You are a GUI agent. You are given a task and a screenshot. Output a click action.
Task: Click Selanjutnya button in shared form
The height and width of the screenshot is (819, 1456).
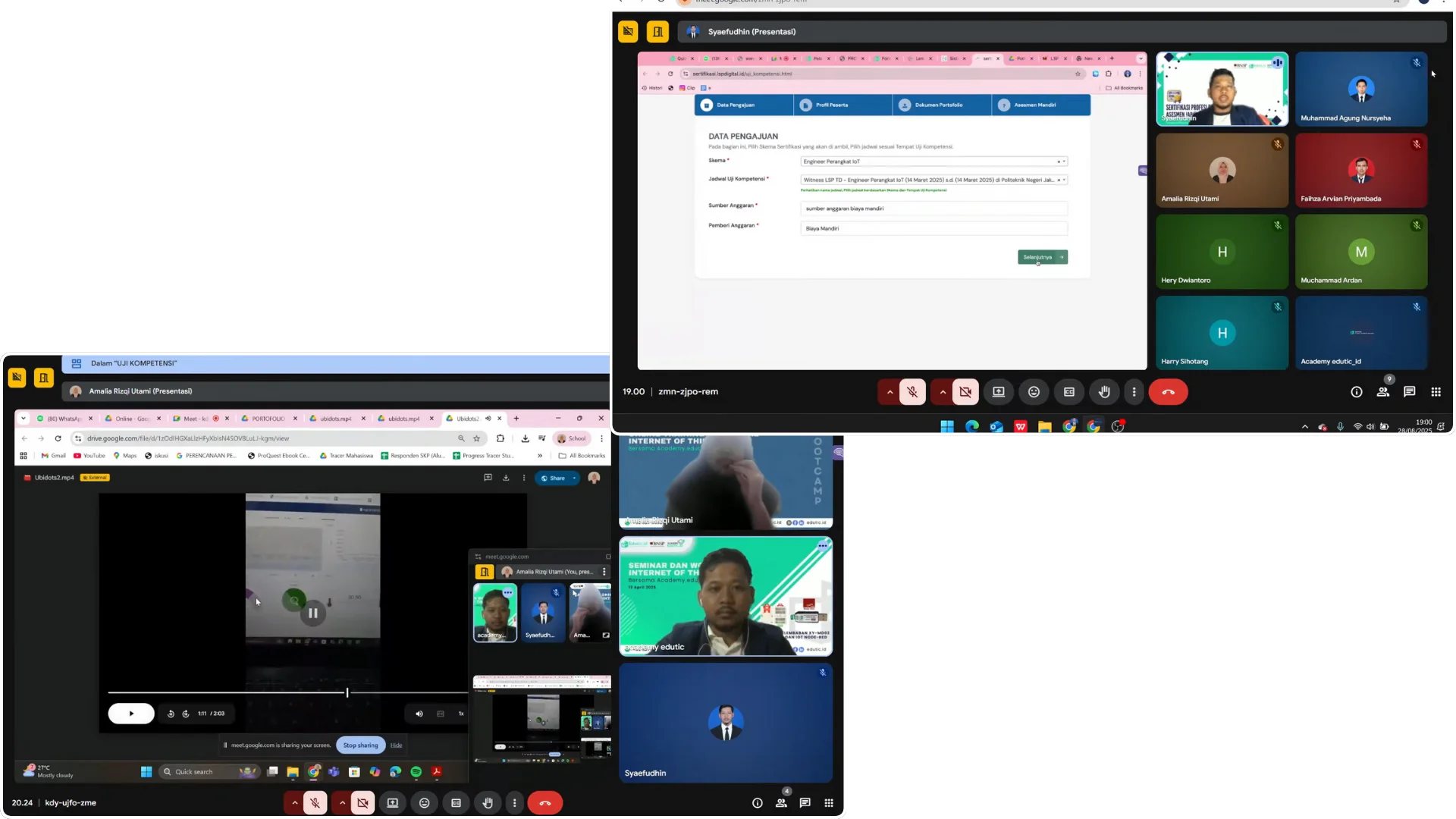click(x=1043, y=257)
